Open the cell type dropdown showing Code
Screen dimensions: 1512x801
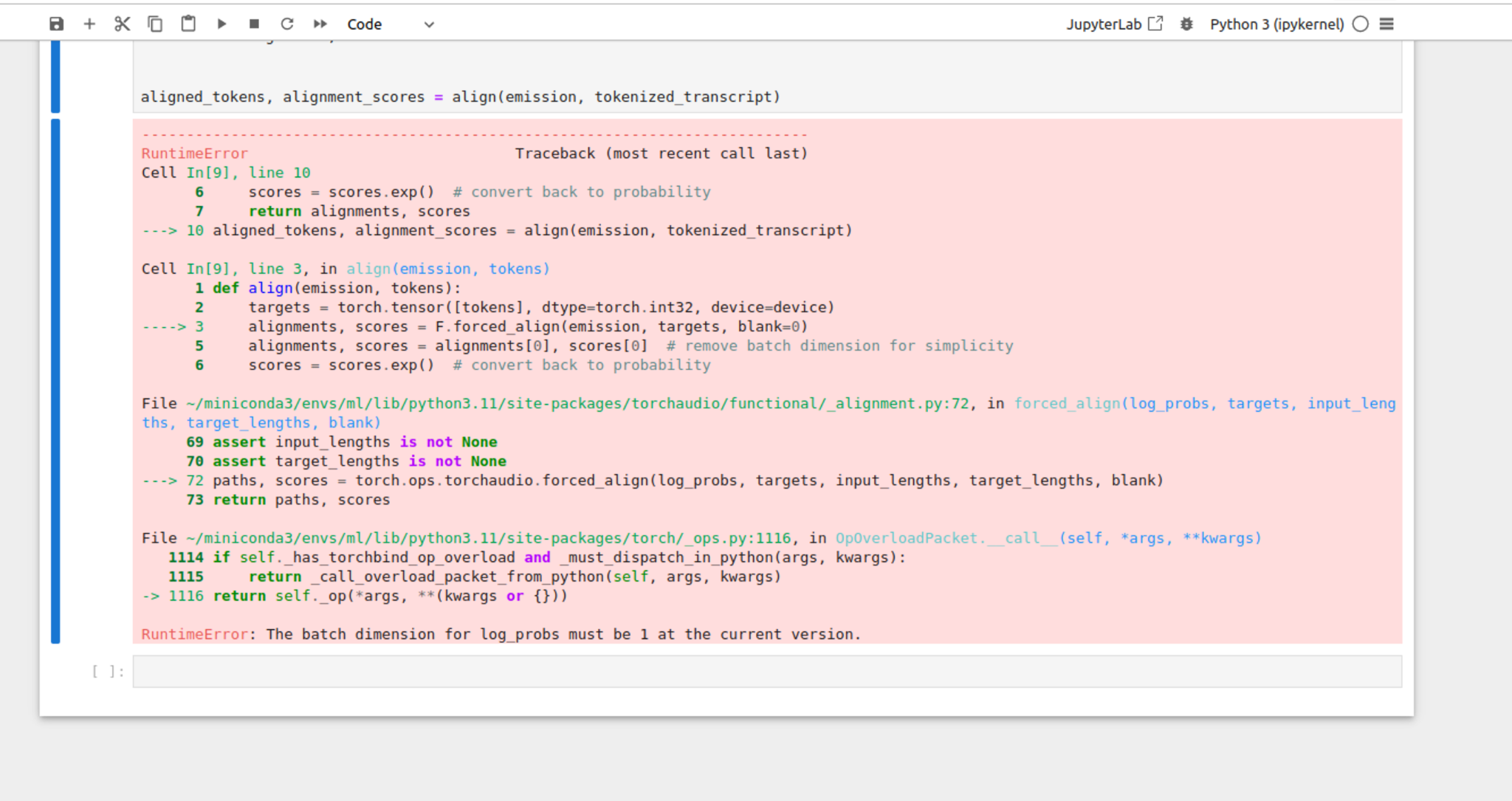(365, 24)
